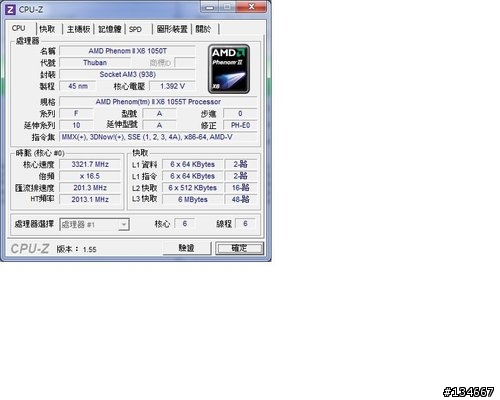
Task: Click the L1 指令 value 6 x 64 KBytes
Action: point(192,176)
